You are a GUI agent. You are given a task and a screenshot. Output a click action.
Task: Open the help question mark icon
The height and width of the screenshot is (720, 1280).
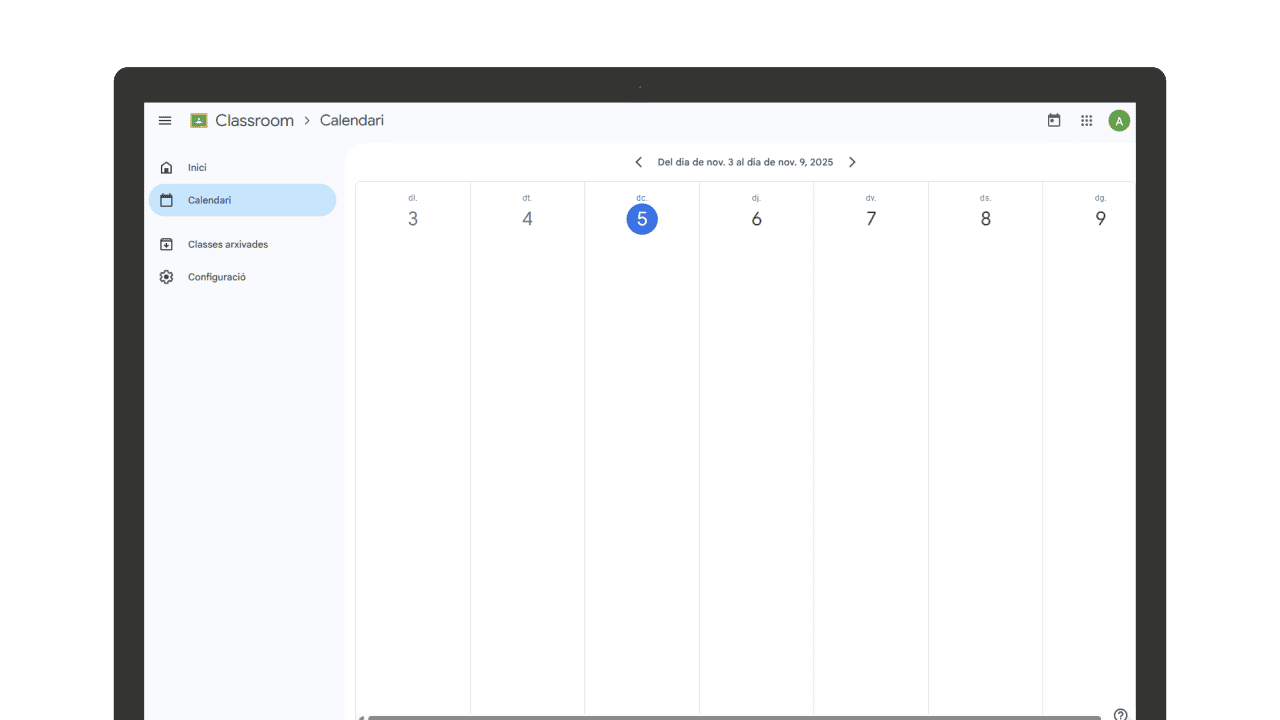[x=1121, y=715]
